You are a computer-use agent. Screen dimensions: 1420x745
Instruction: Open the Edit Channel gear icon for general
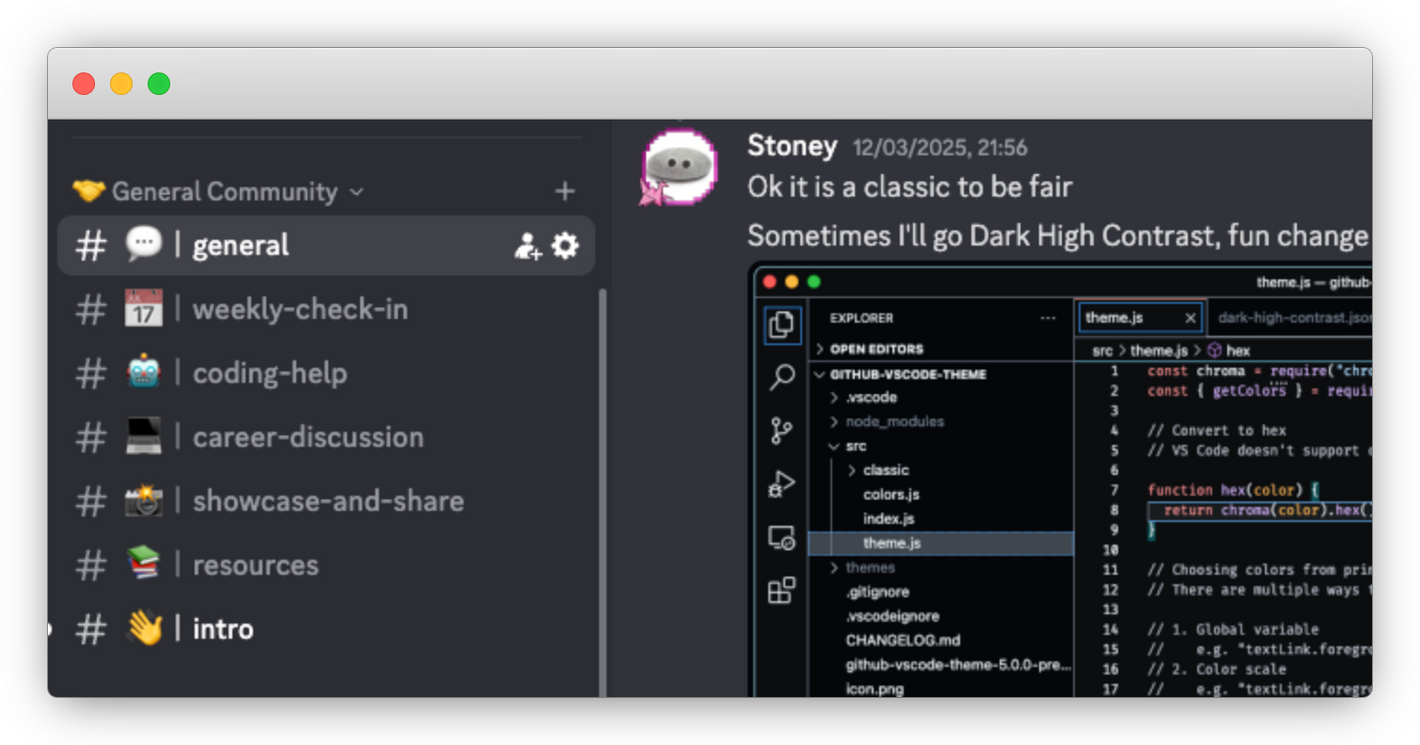coord(565,246)
